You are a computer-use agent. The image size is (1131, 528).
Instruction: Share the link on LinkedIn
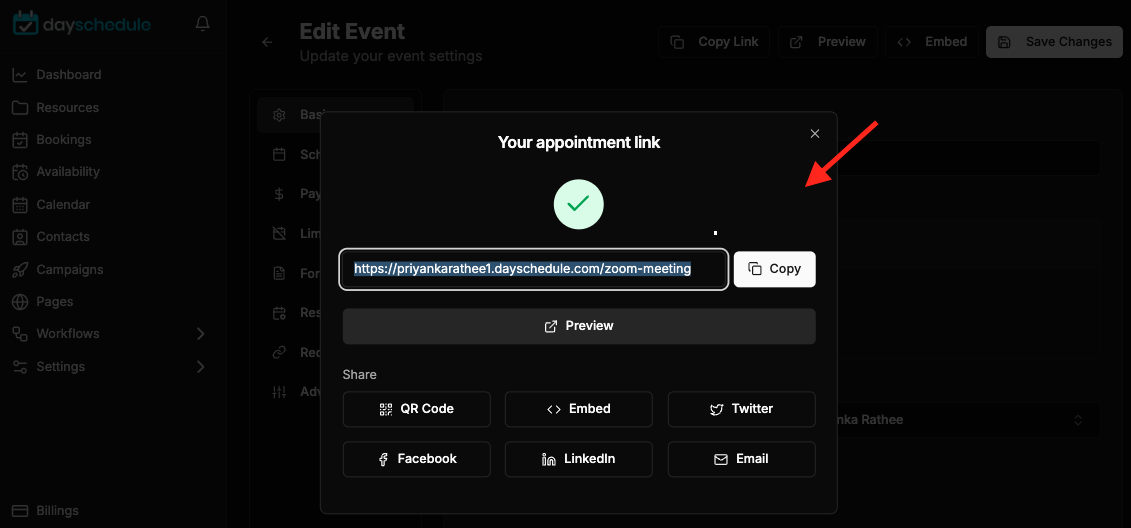pyautogui.click(x=578, y=459)
